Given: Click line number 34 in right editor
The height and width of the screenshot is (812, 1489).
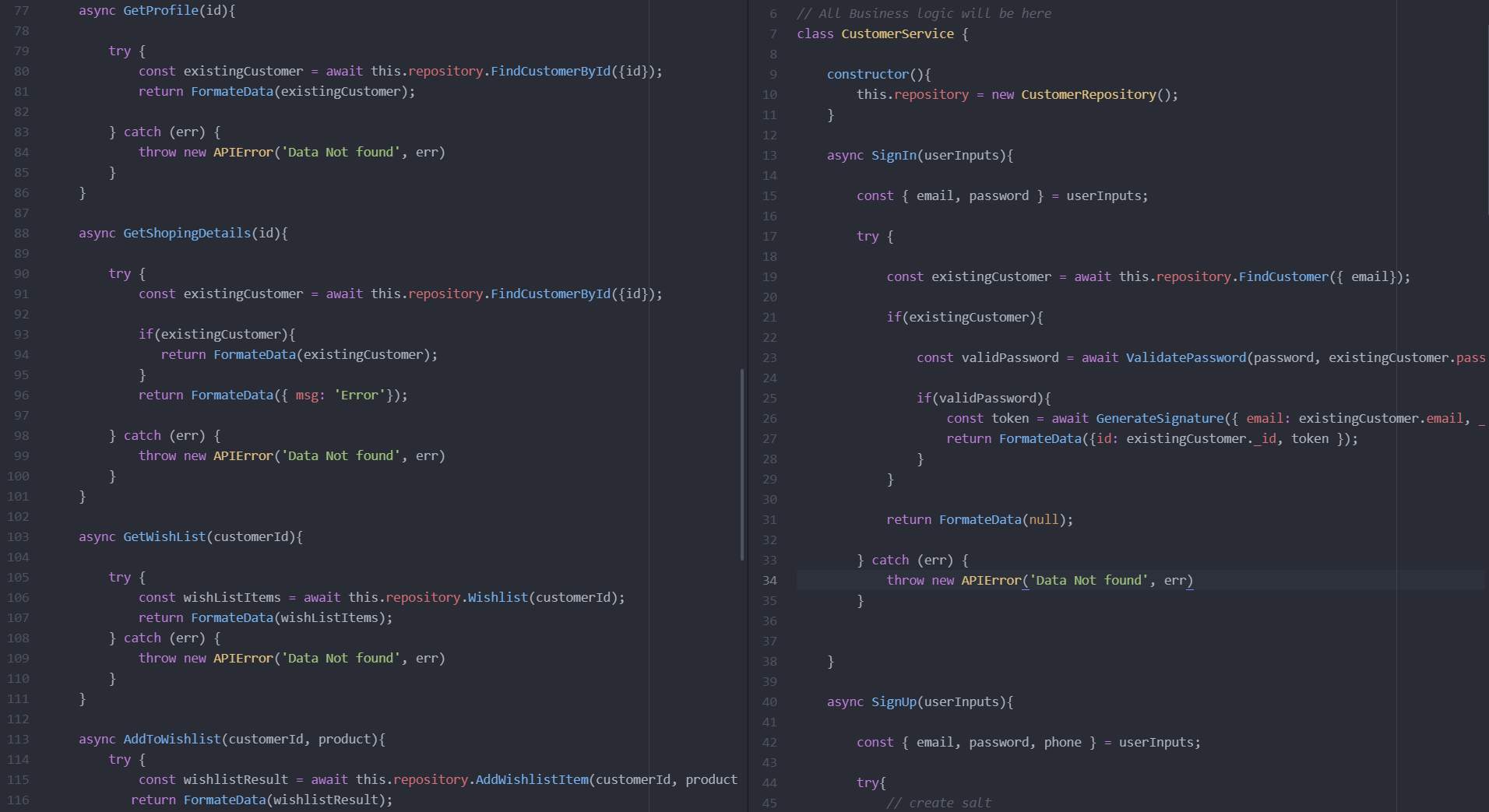Looking at the screenshot, I should (769, 580).
